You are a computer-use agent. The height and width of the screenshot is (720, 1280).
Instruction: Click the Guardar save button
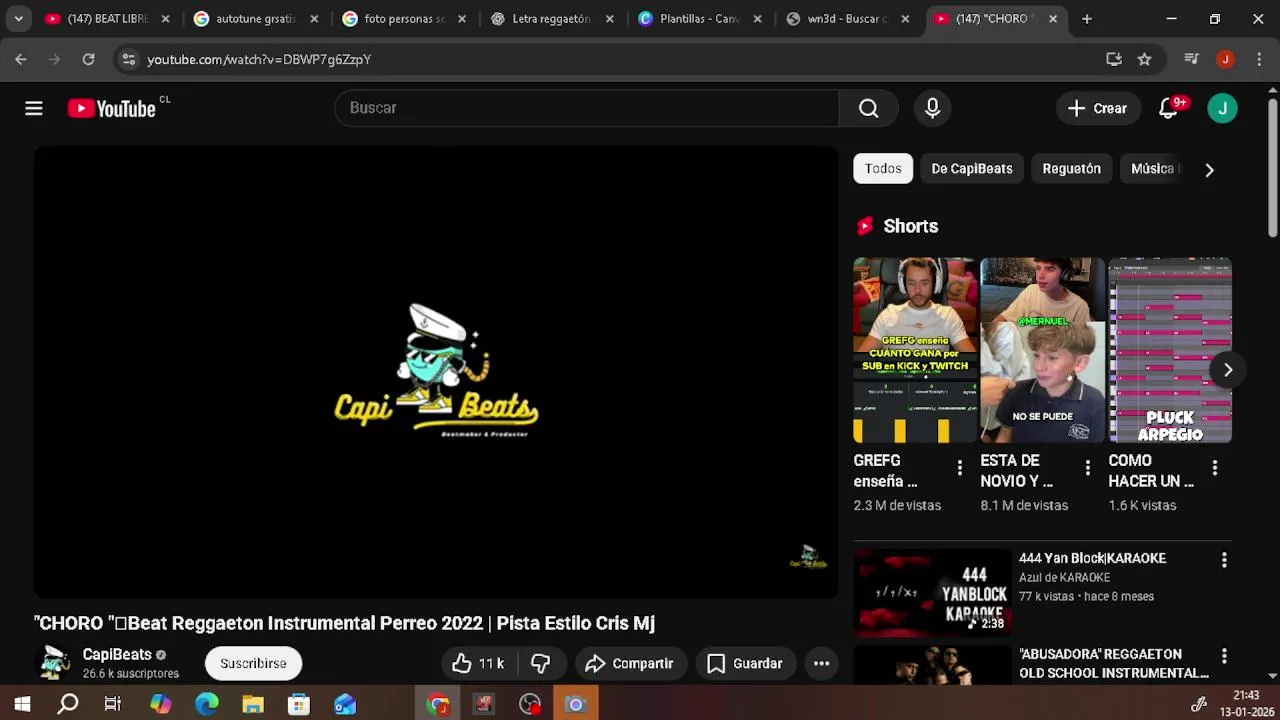click(x=745, y=663)
